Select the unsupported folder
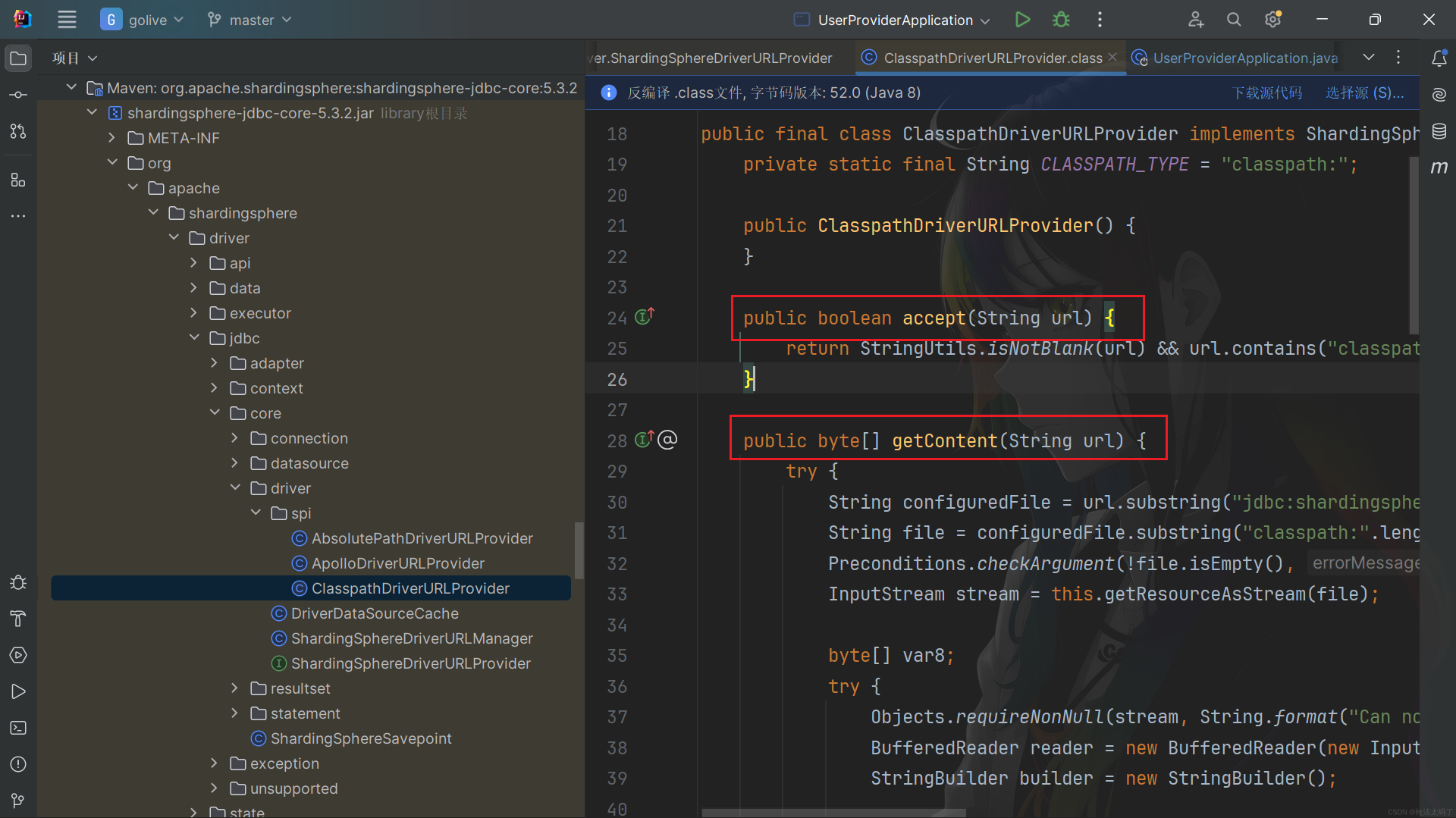The image size is (1456, 818). tap(284, 788)
